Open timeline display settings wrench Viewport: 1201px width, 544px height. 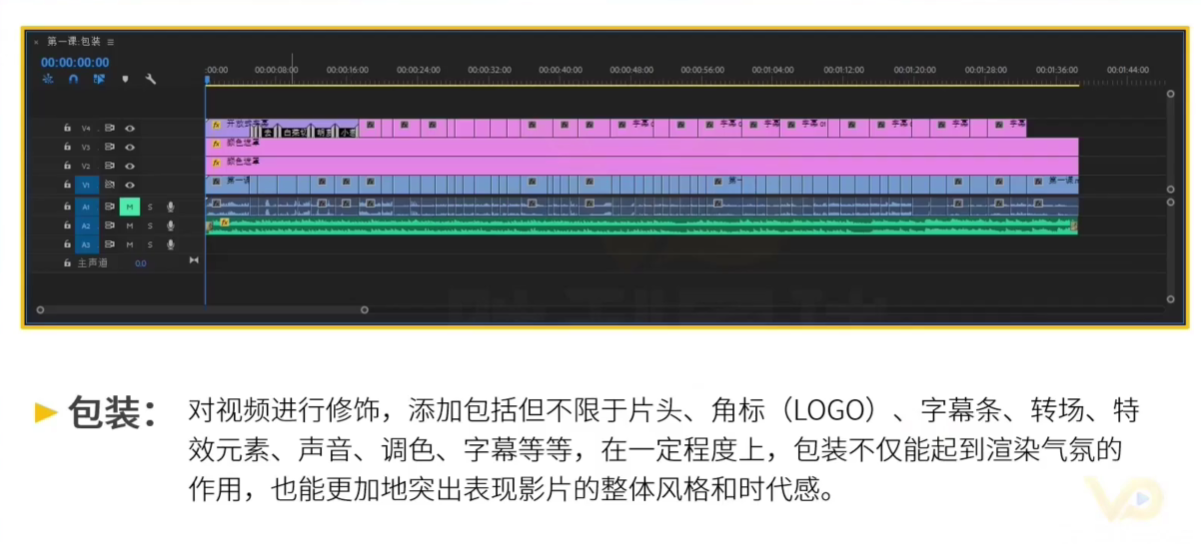[151, 79]
